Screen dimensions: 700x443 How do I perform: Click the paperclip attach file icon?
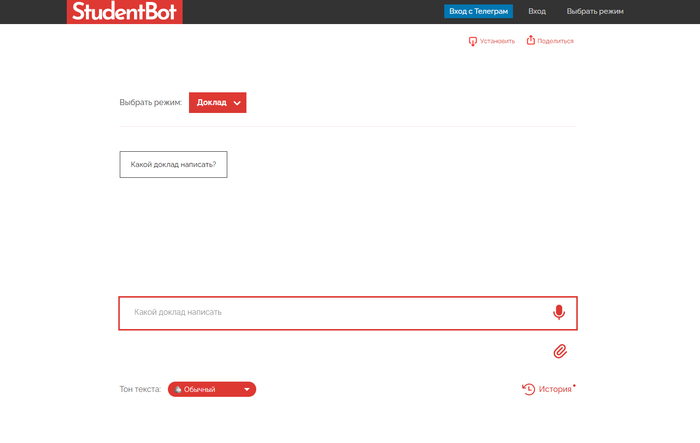560,351
